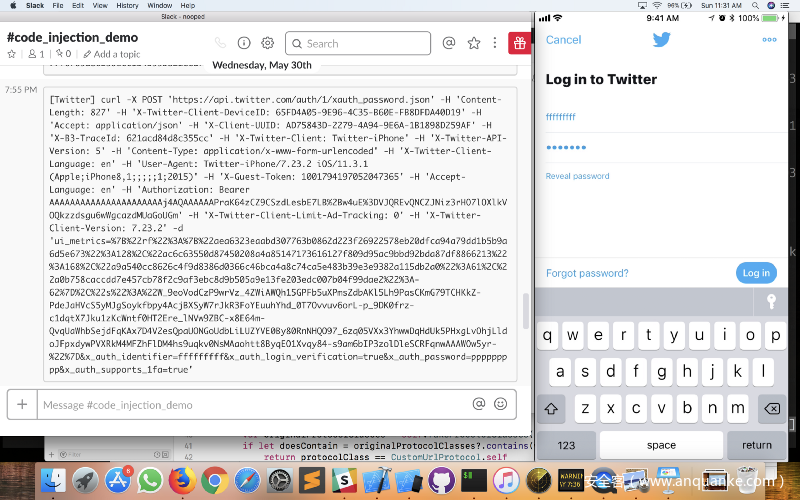This screenshot has width=800, height=500.
Task: Open Xcode from the Dock
Action: pyautogui.click(x=377, y=481)
